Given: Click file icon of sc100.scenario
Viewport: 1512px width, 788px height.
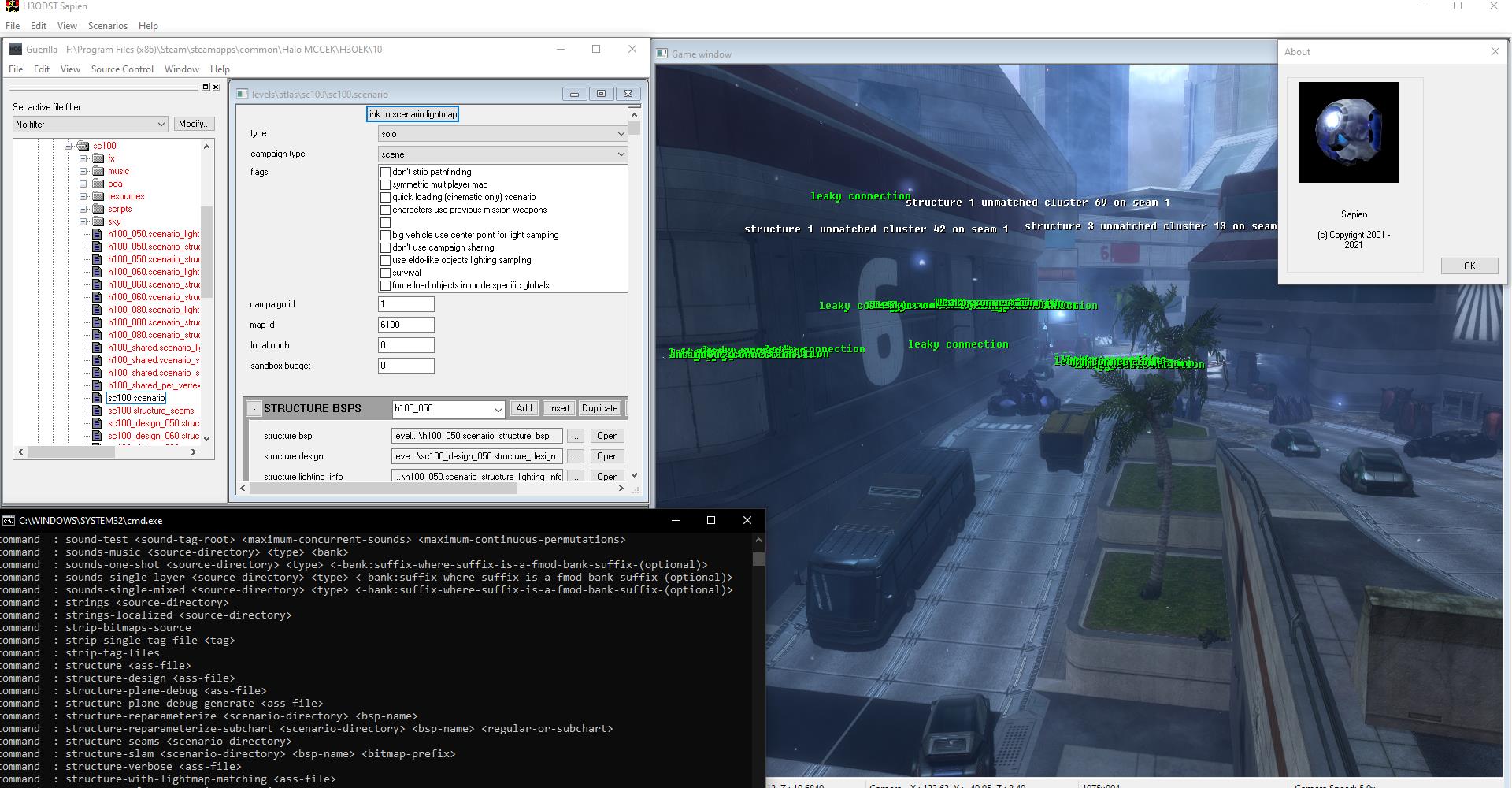Looking at the screenshot, I should point(98,398).
